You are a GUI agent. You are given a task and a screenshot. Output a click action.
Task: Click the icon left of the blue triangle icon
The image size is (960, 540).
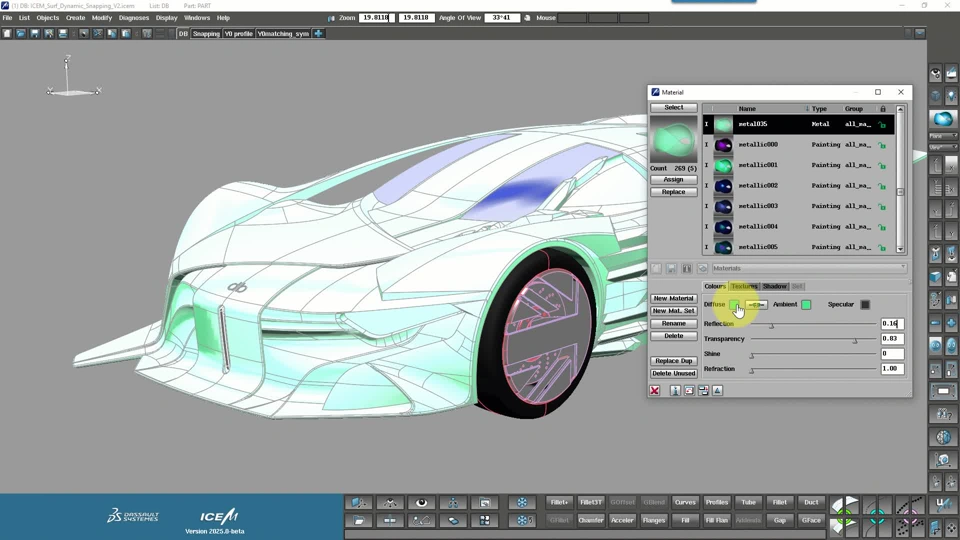[703, 391]
